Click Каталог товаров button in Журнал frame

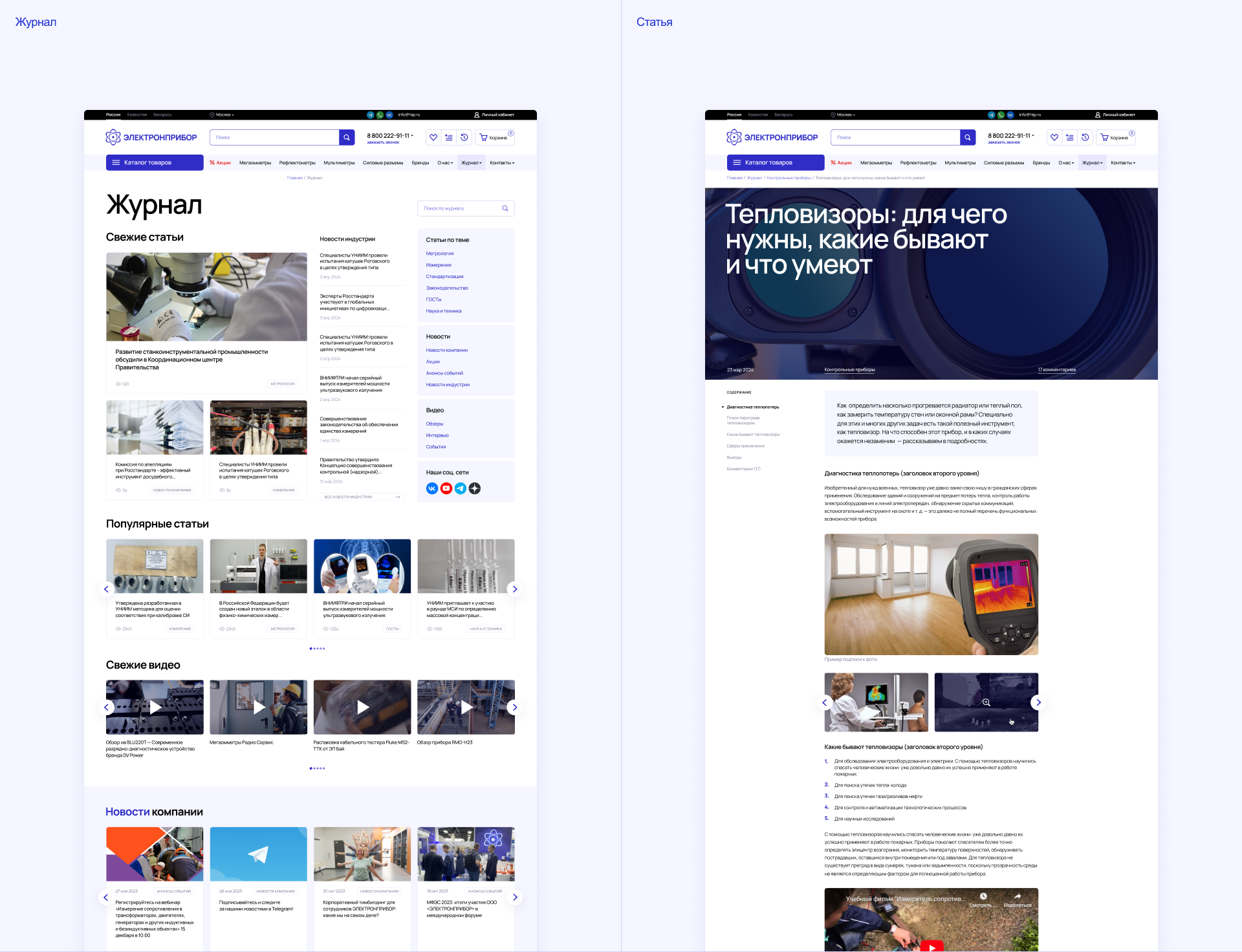pos(155,162)
